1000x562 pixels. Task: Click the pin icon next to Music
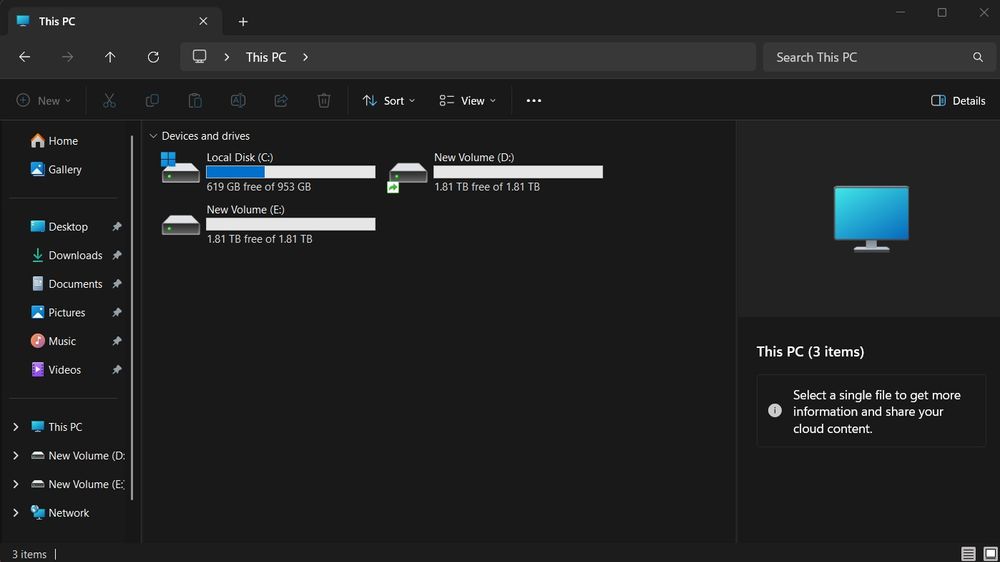(x=117, y=341)
